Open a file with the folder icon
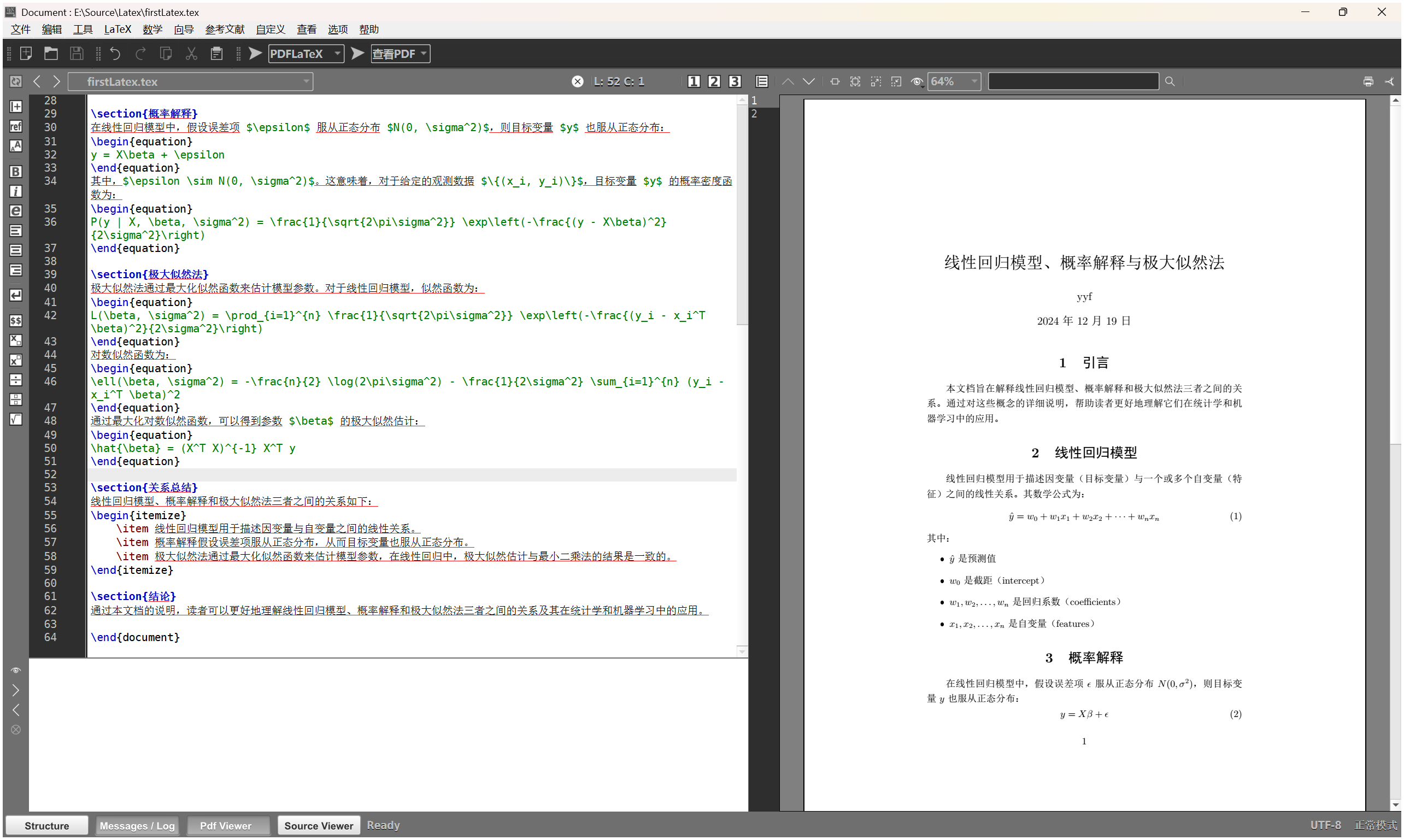 click(x=51, y=54)
